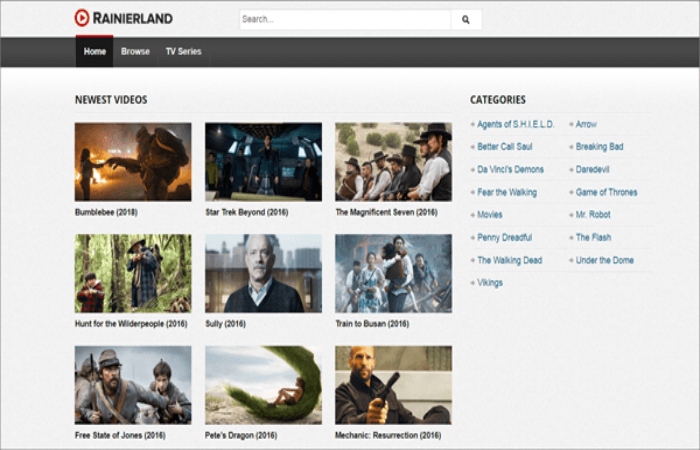
Task: Click Hunt for the Wilderpeople (2016) title
Action: click(x=131, y=324)
